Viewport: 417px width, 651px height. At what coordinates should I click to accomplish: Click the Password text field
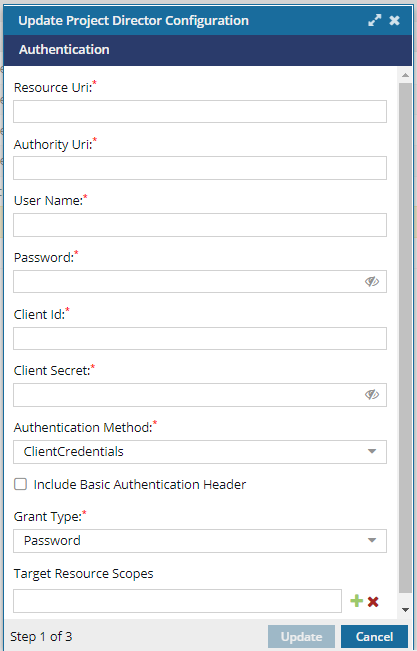click(189, 281)
